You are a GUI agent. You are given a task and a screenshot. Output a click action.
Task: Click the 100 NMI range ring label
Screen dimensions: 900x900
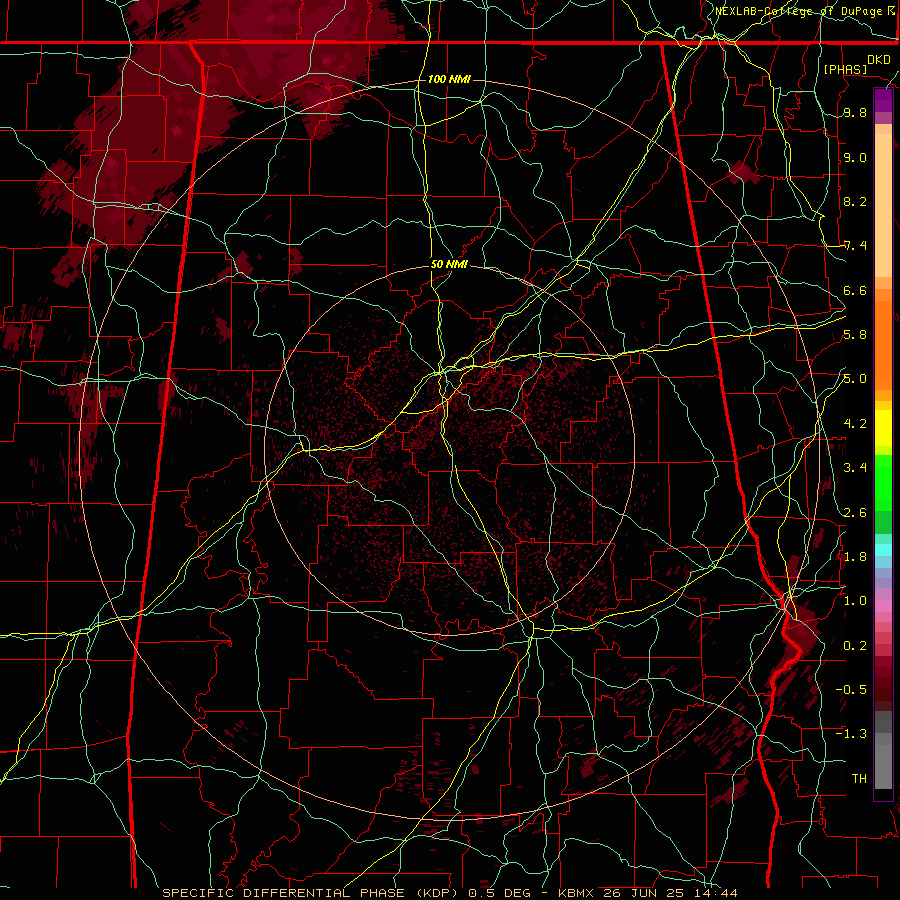449,79
